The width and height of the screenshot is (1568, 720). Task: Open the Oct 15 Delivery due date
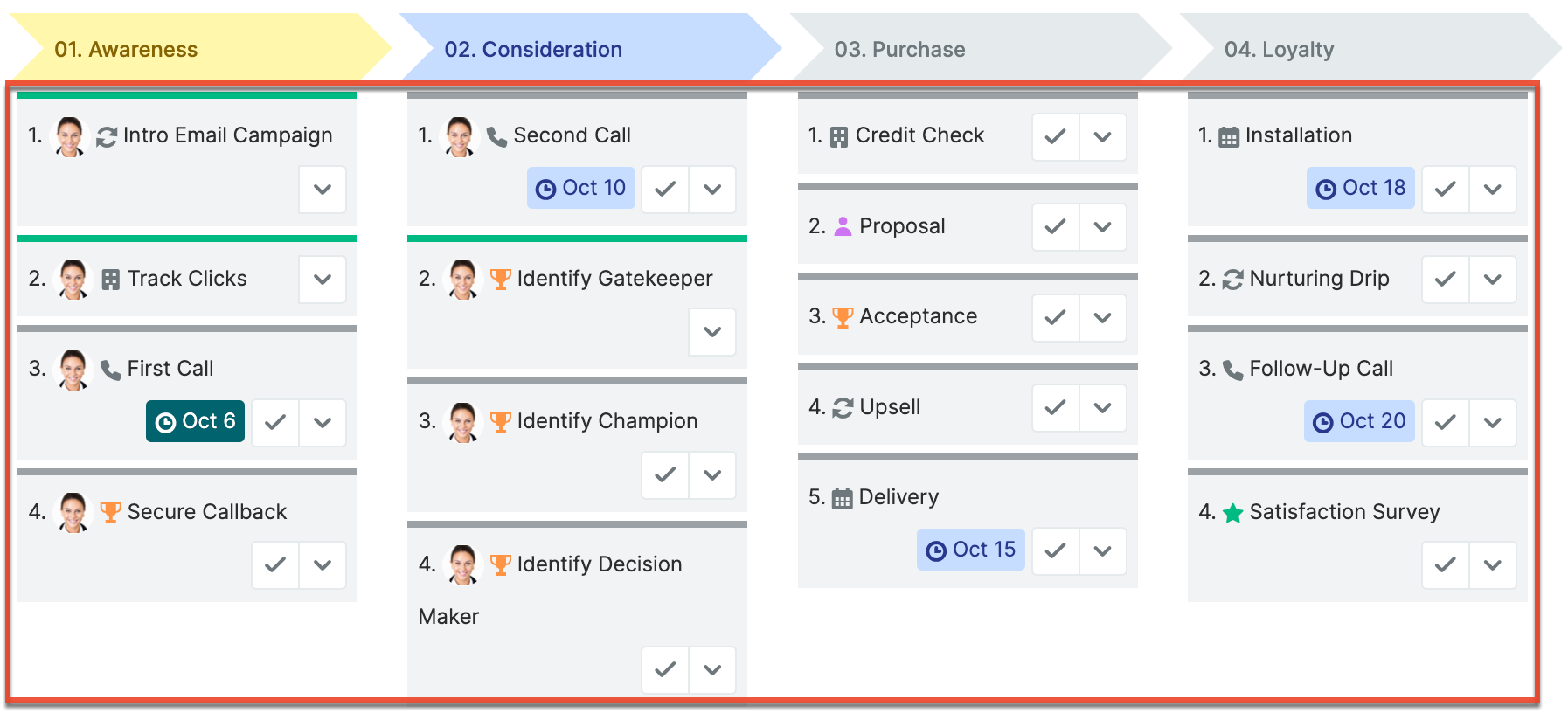(971, 550)
